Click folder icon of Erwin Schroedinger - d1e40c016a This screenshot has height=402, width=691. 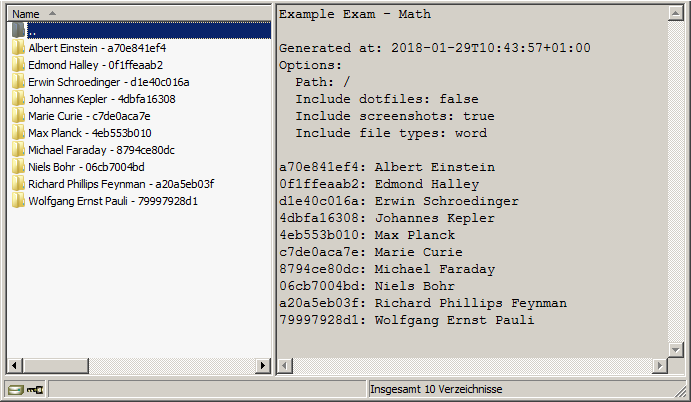coord(18,82)
